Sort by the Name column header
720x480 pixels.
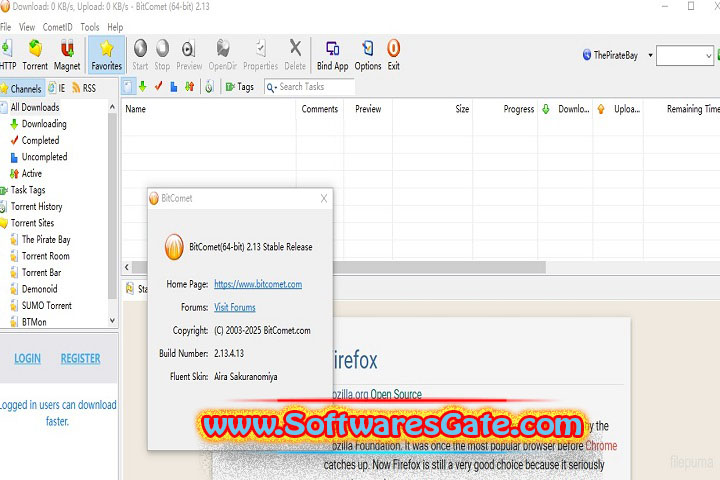[208, 109]
